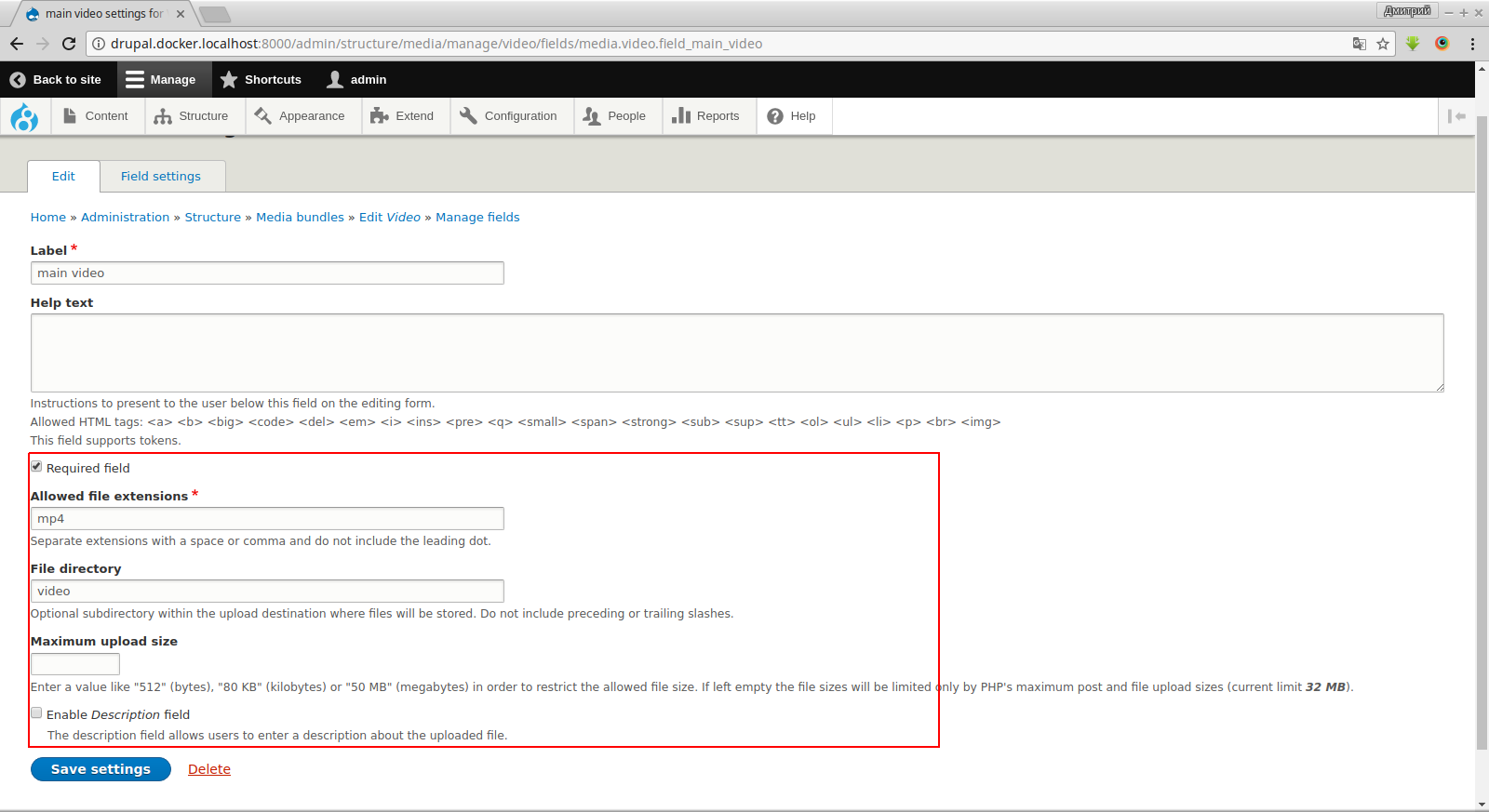Focus the Label text field

(267, 273)
